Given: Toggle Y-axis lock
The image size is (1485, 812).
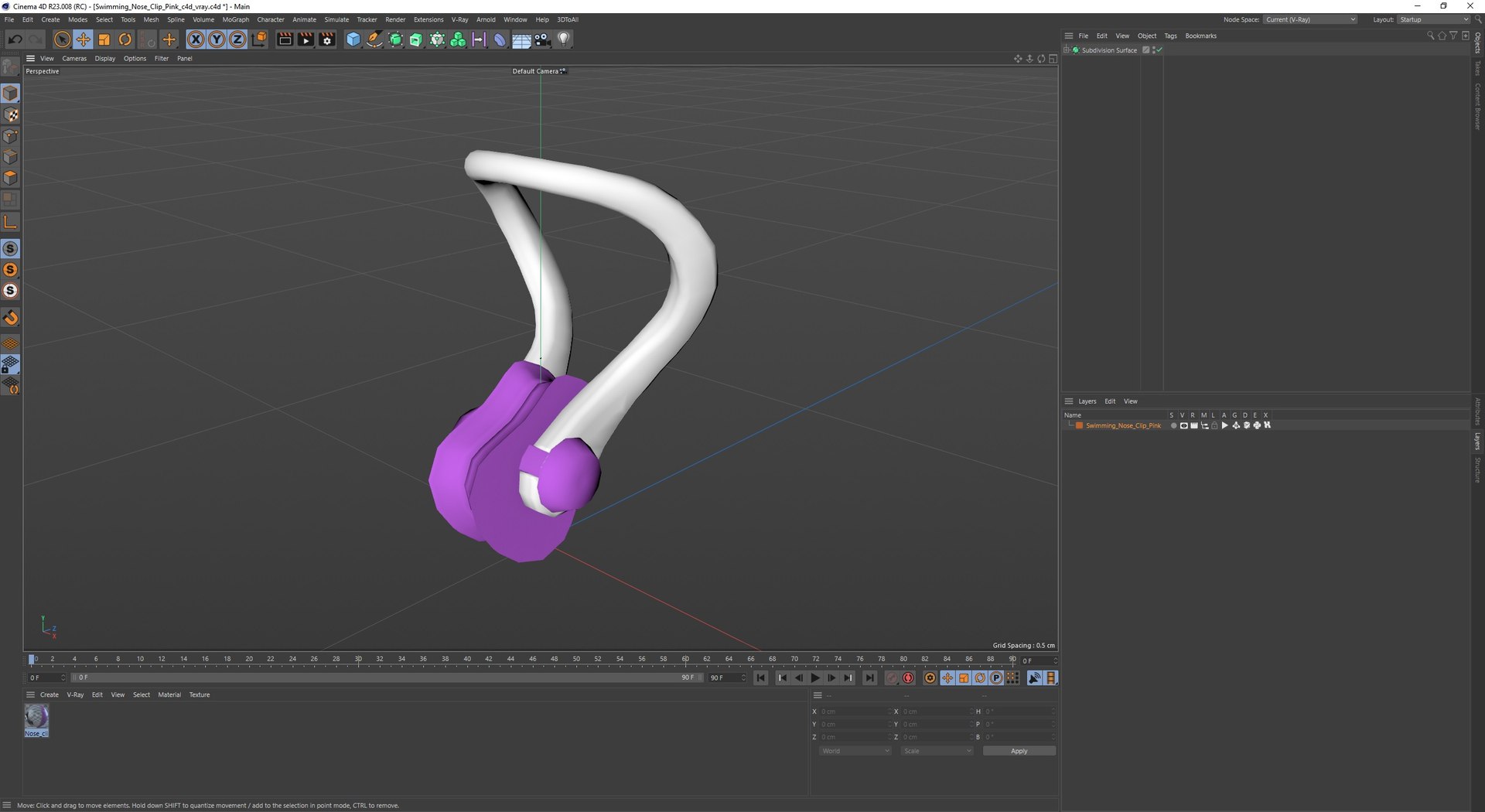Looking at the screenshot, I should point(217,39).
